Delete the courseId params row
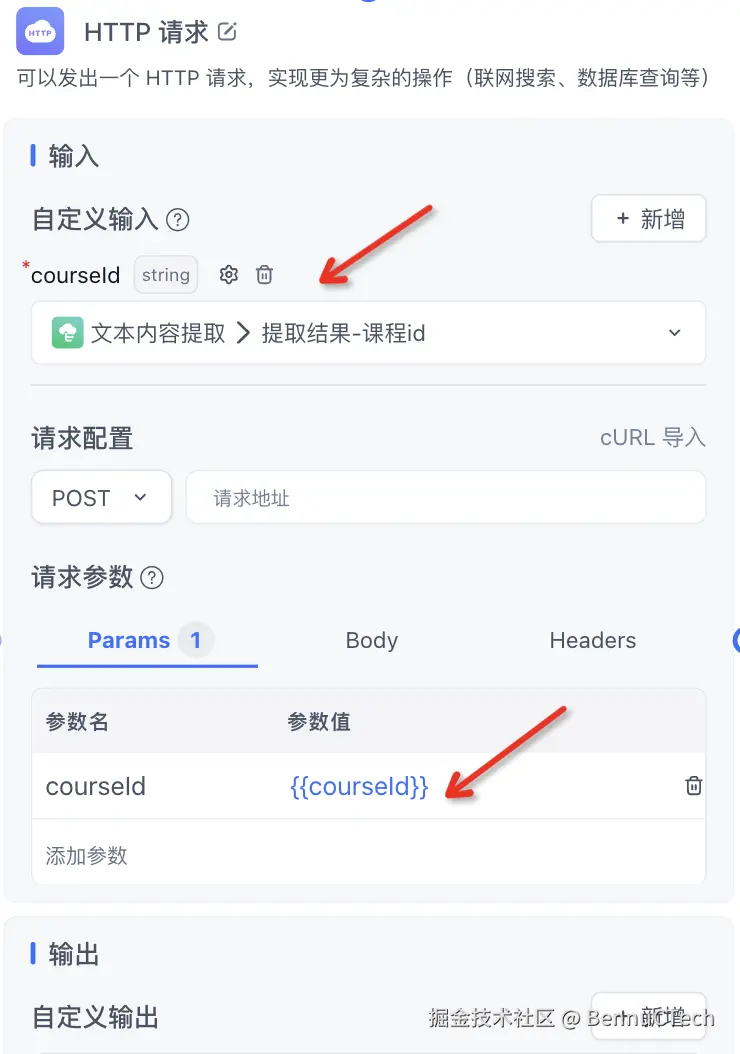 click(694, 786)
